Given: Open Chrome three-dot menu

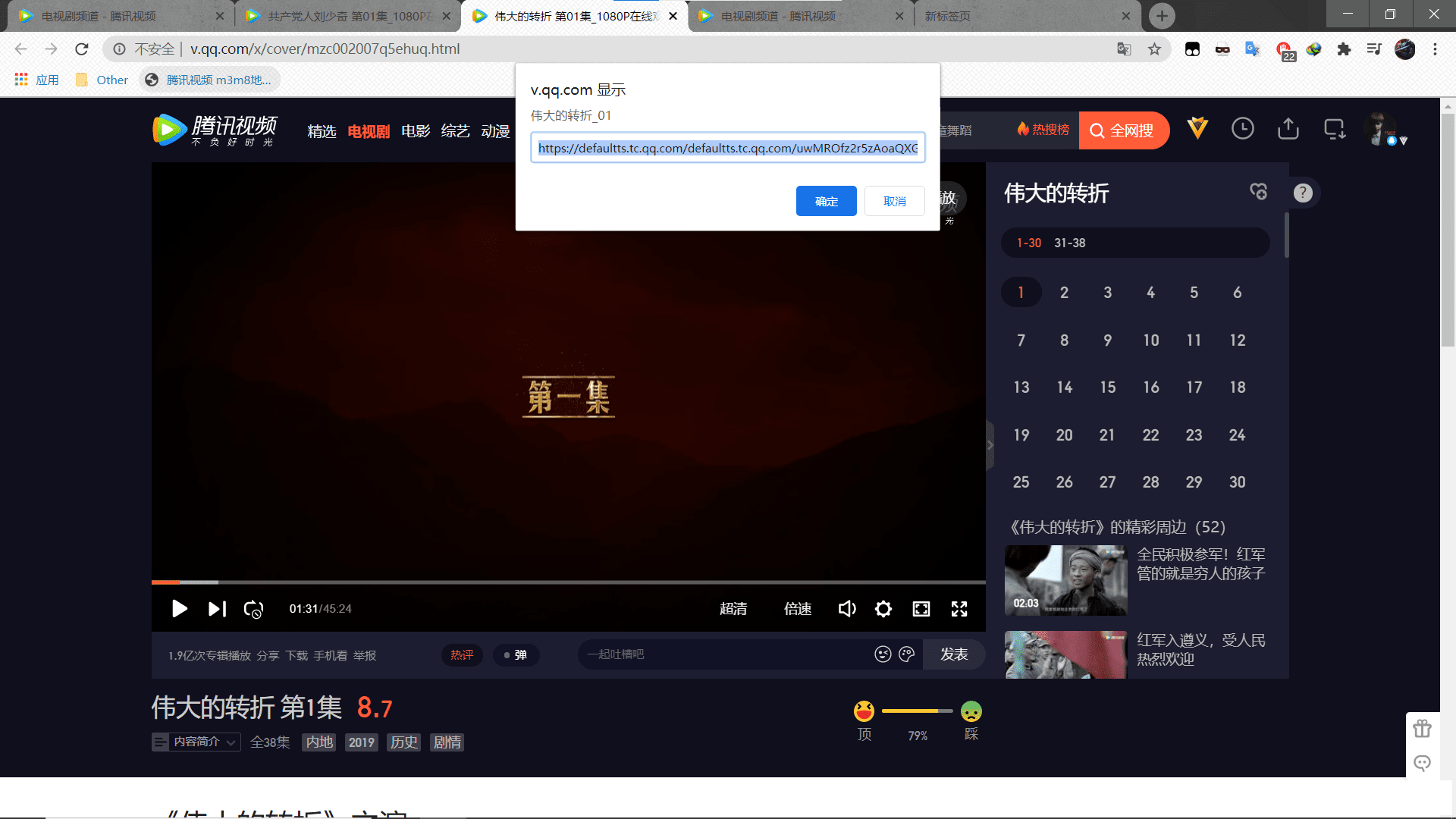Looking at the screenshot, I should point(1435,49).
